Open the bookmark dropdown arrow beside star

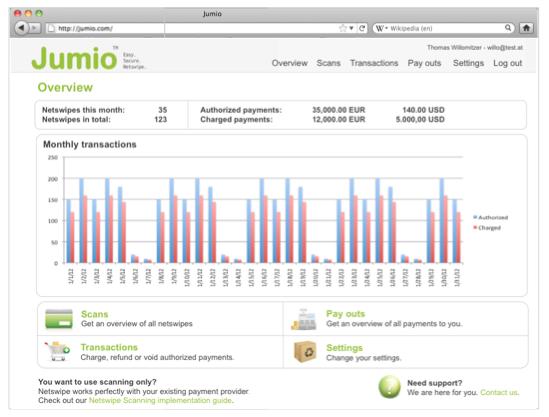pos(351,29)
